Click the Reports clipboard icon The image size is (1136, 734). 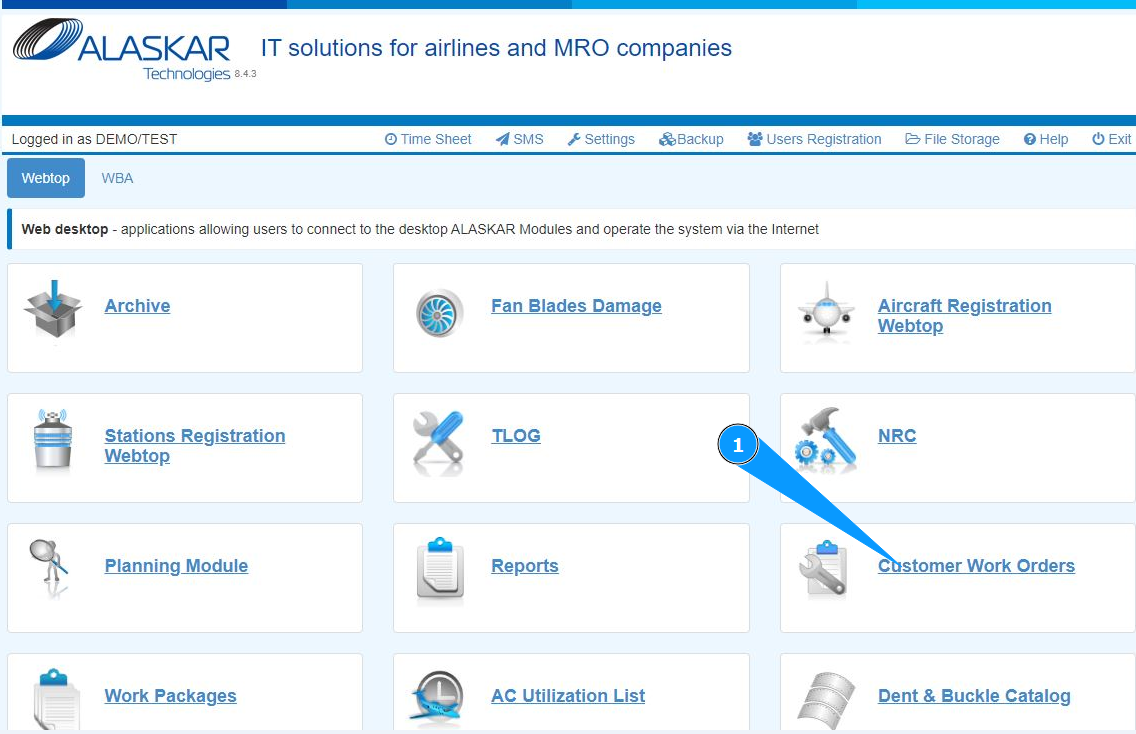pyautogui.click(x=440, y=571)
